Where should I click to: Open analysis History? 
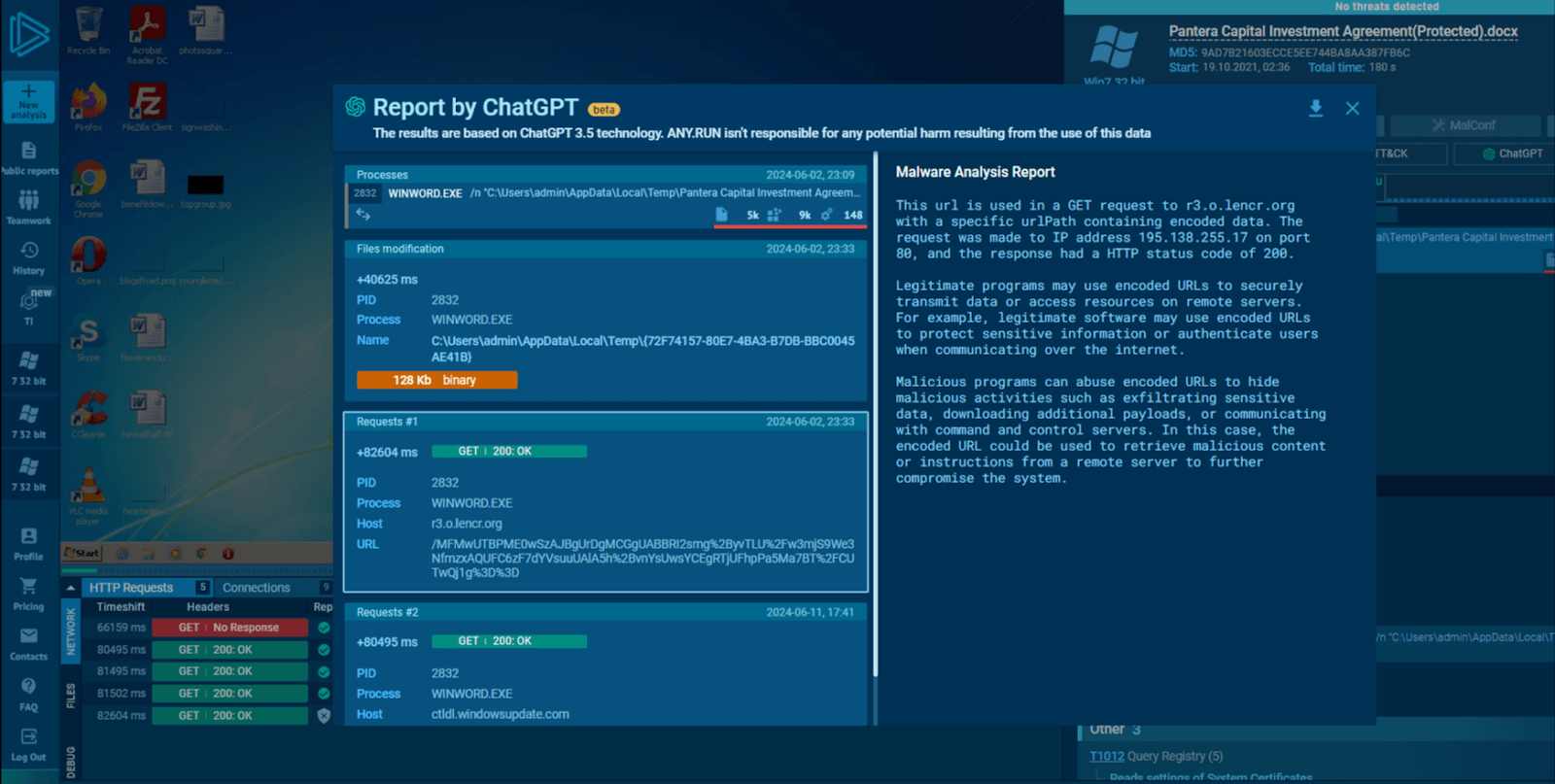(x=29, y=257)
